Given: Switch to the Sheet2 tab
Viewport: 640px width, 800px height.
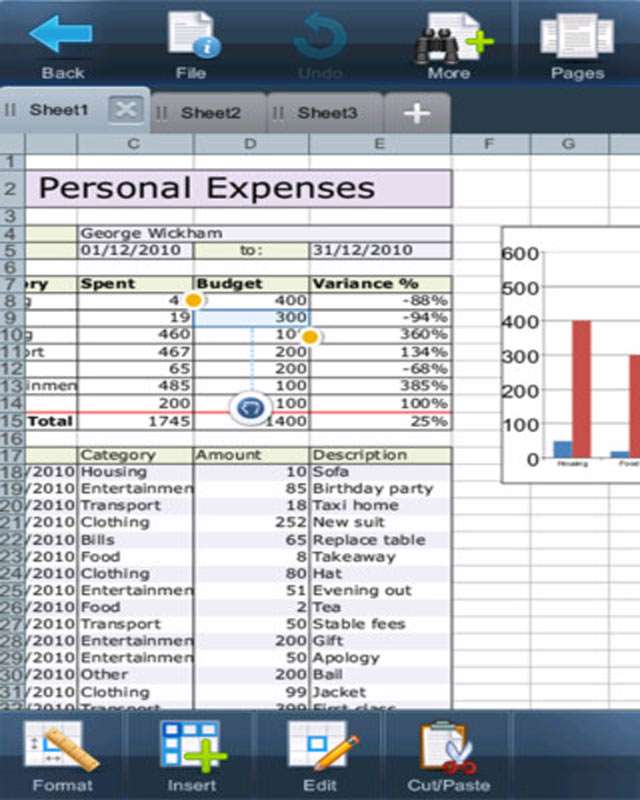Looking at the screenshot, I should click(x=210, y=113).
